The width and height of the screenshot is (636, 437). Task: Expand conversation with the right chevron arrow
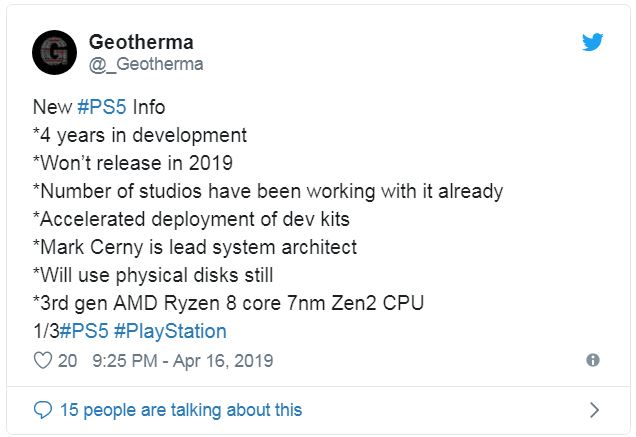(x=594, y=409)
